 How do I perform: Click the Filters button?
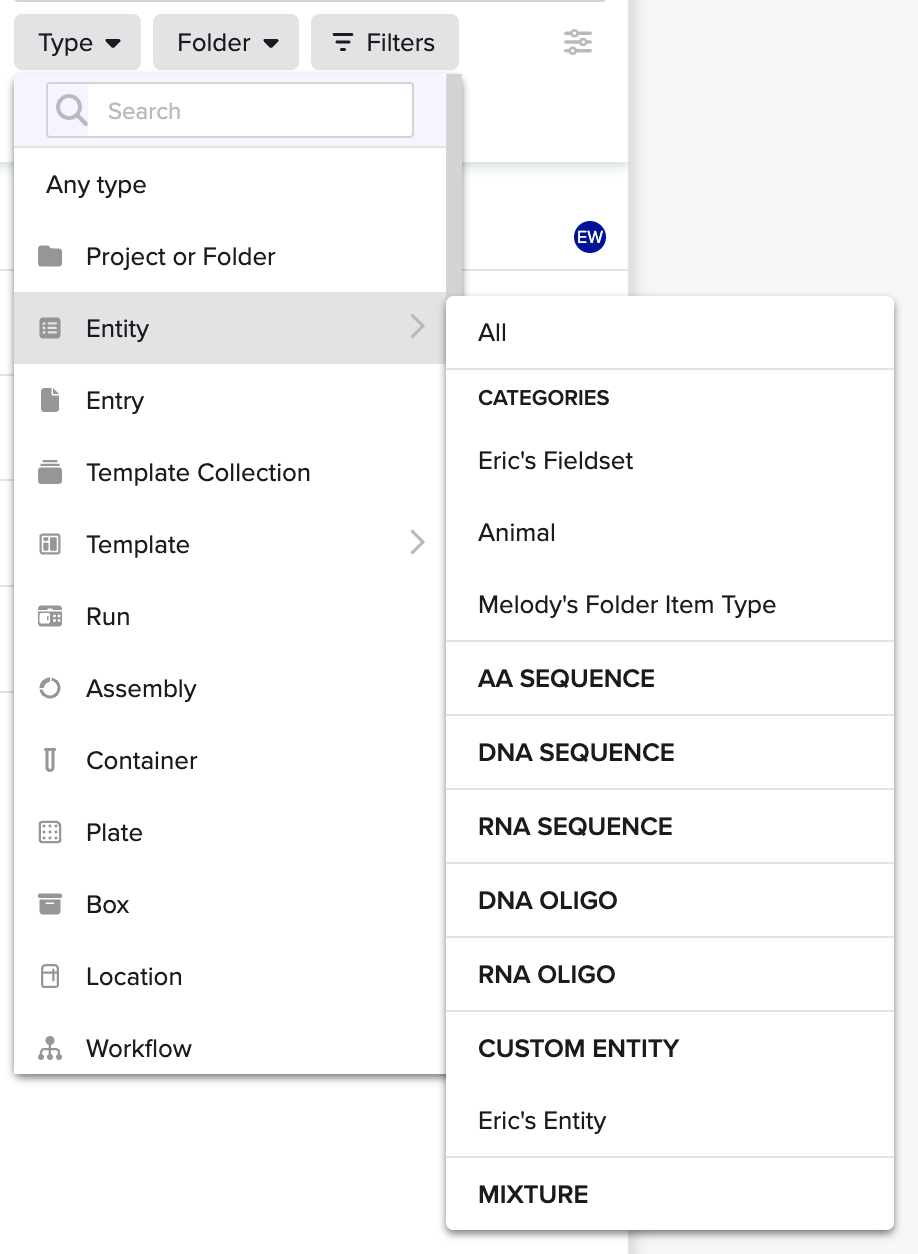coord(385,43)
